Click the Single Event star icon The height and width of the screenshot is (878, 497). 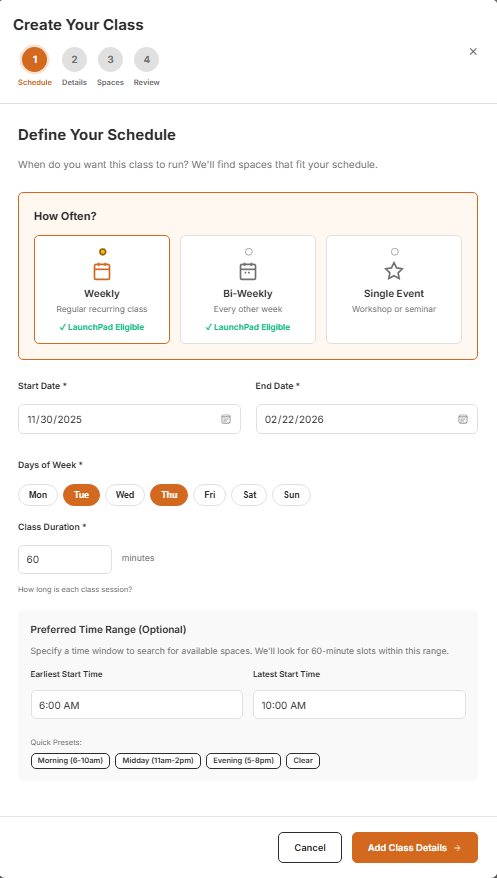[394, 271]
